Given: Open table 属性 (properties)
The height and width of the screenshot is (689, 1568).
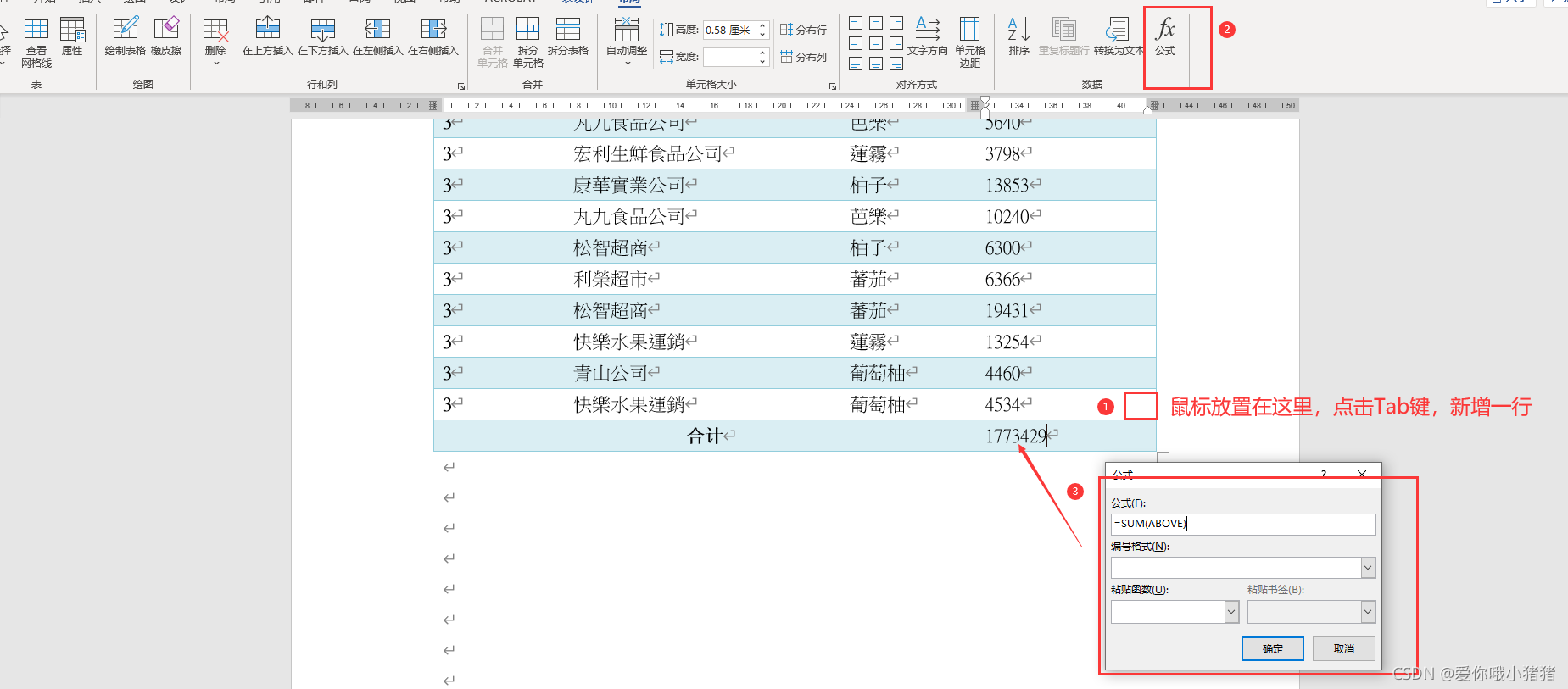Looking at the screenshot, I should [72, 37].
